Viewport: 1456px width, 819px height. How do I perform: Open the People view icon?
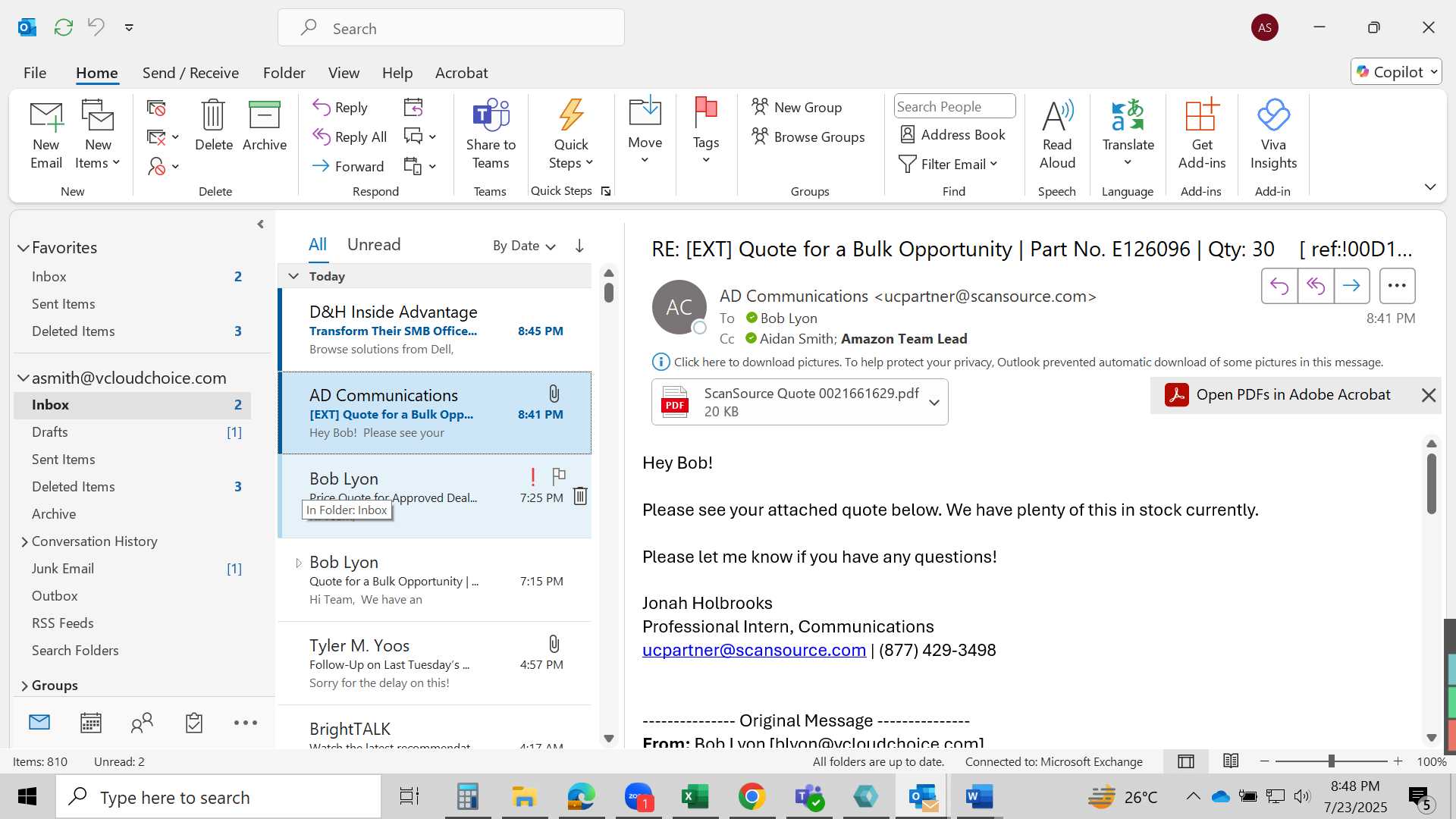pos(142,723)
